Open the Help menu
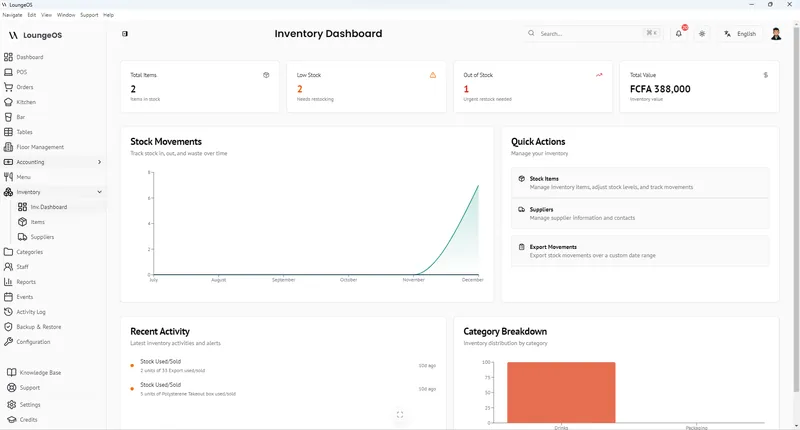 pyautogui.click(x=108, y=15)
